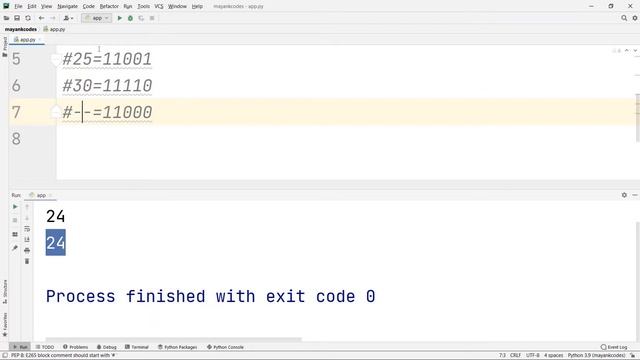This screenshot has width=640, height=360.
Task: Stop process in Run panel
Action: click(x=15, y=220)
